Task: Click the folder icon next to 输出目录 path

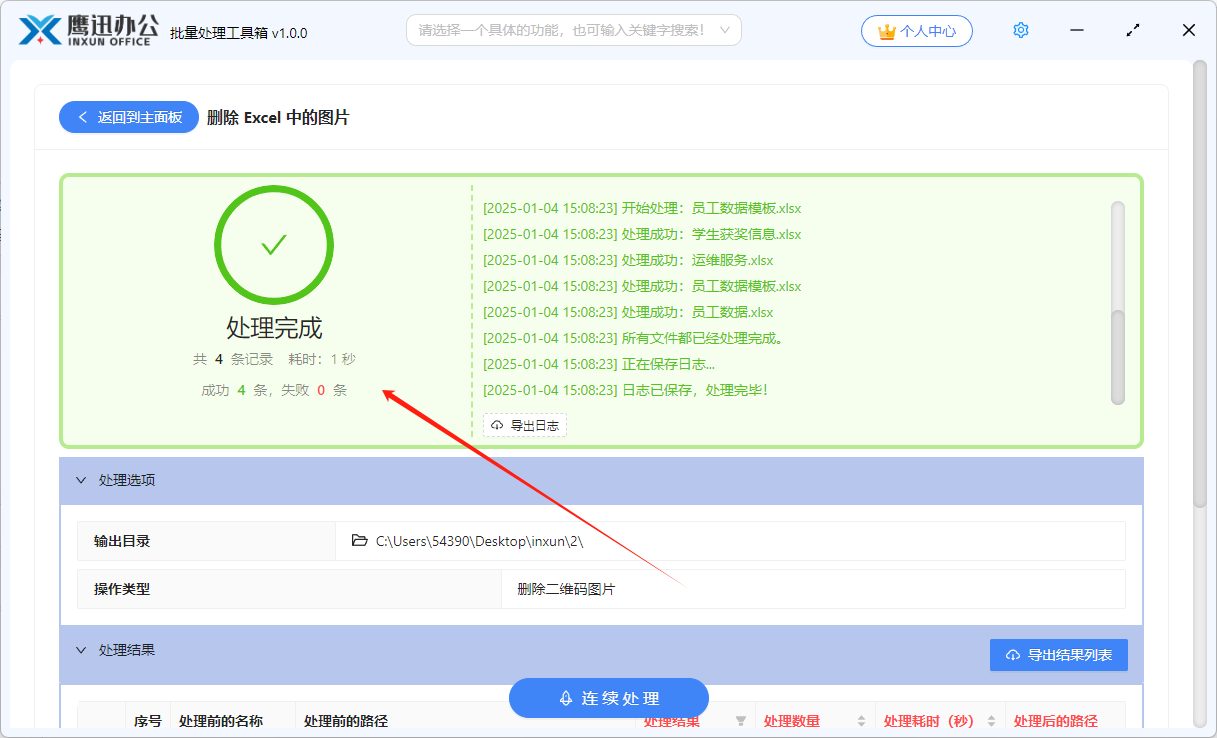Action: pos(360,541)
